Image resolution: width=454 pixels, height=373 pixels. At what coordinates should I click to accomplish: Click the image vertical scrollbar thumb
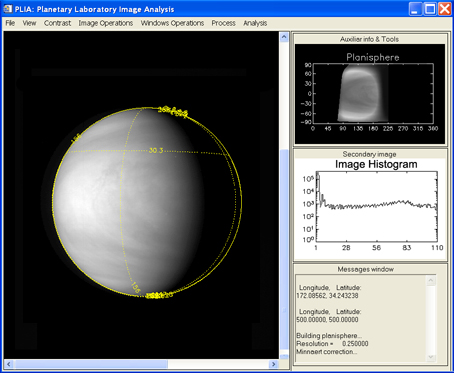[284, 249]
